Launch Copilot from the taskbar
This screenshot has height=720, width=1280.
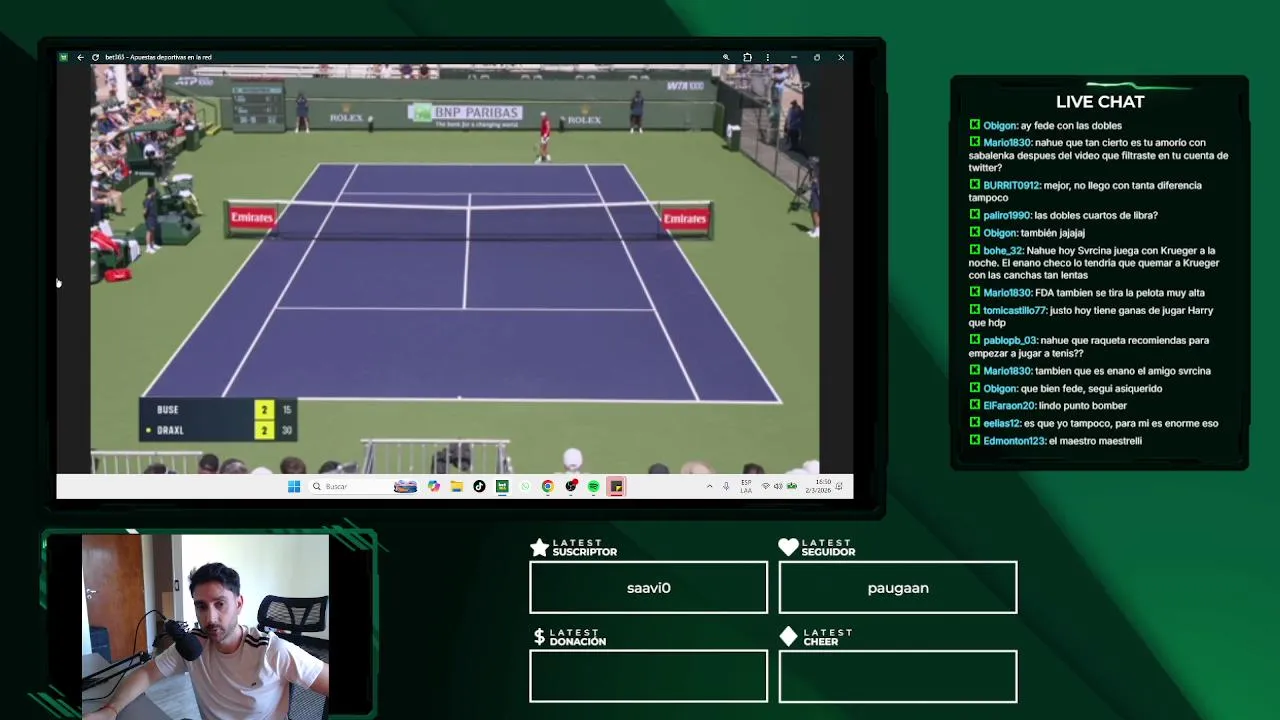(x=434, y=486)
